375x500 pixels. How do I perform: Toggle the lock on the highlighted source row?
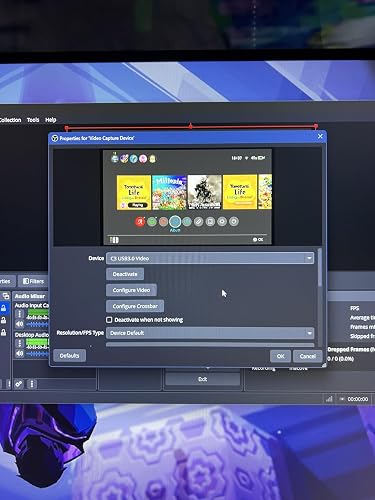click(3, 308)
